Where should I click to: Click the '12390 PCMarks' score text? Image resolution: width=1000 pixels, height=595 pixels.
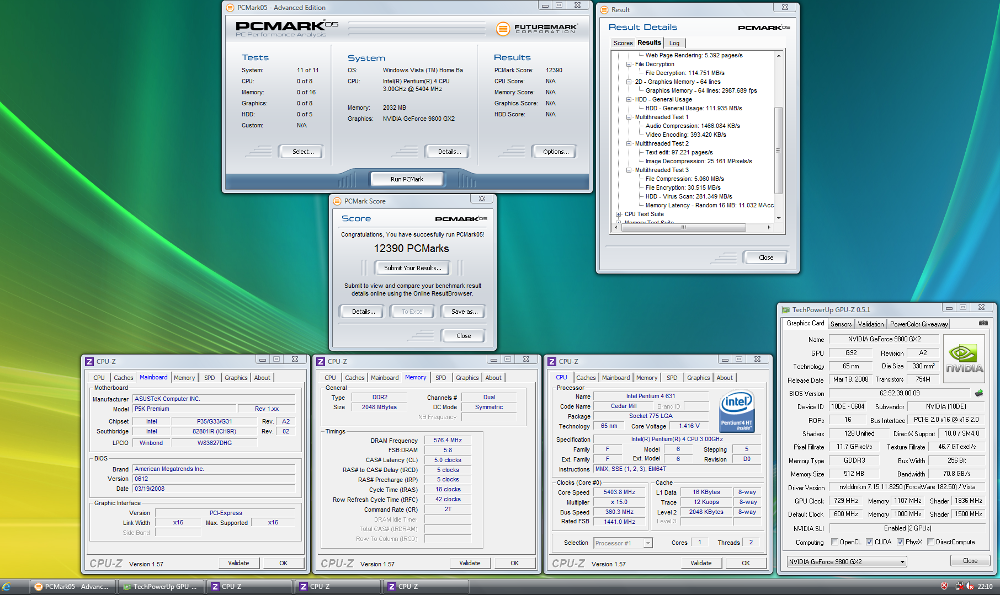tap(411, 249)
